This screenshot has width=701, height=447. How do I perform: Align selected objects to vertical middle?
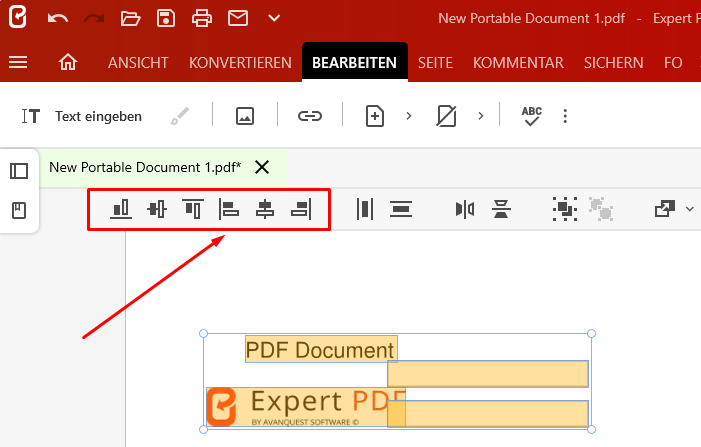[x=157, y=209]
